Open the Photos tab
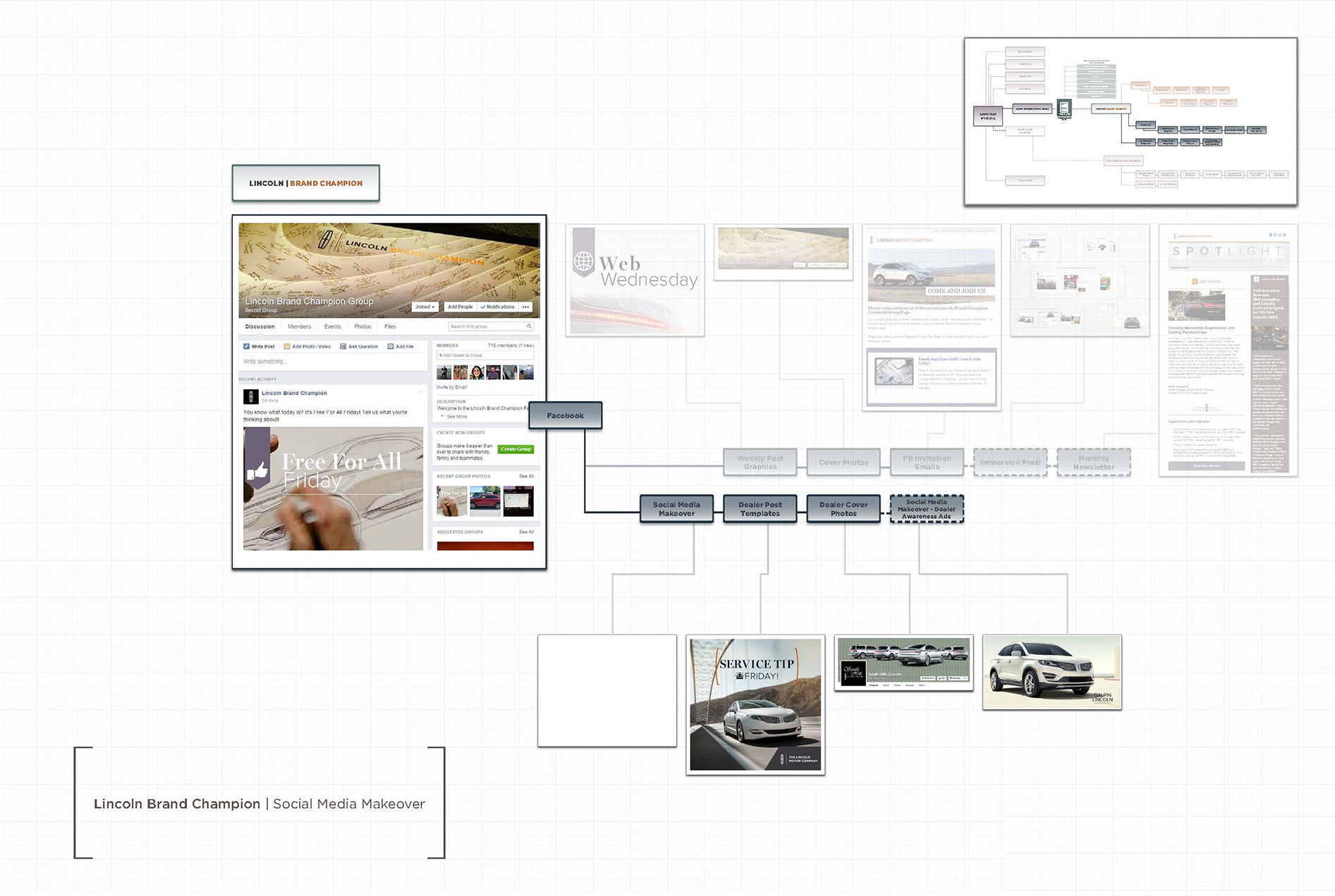Viewport: 1335px width, 896px height. [x=362, y=326]
